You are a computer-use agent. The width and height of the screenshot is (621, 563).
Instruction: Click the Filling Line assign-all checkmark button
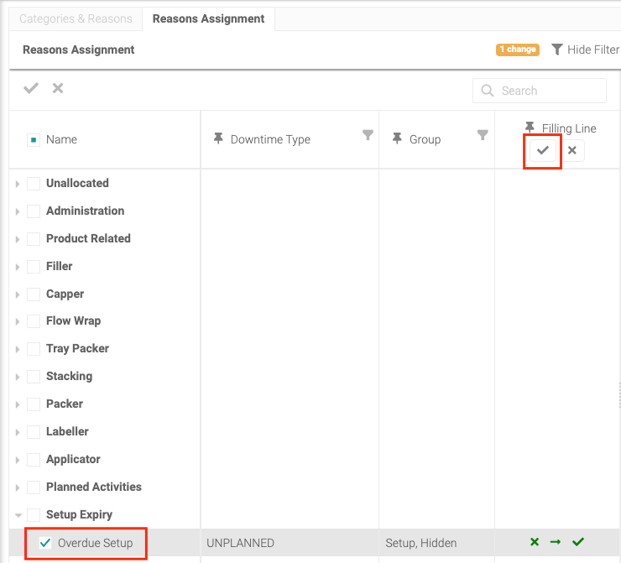pyautogui.click(x=543, y=151)
